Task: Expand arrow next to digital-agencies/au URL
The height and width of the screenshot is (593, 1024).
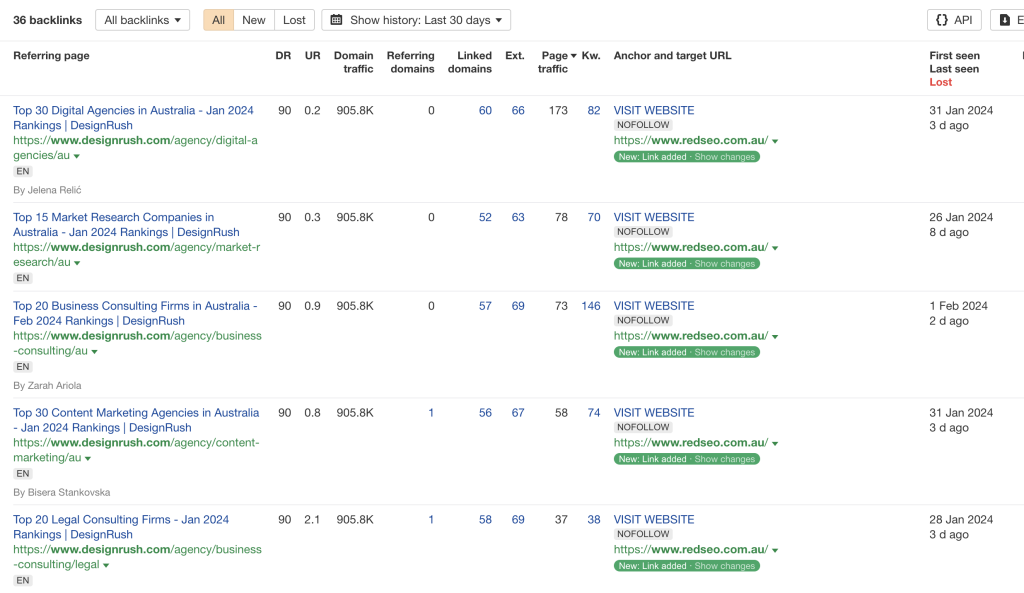Action: pyautogui.click(x=77, y=157)
